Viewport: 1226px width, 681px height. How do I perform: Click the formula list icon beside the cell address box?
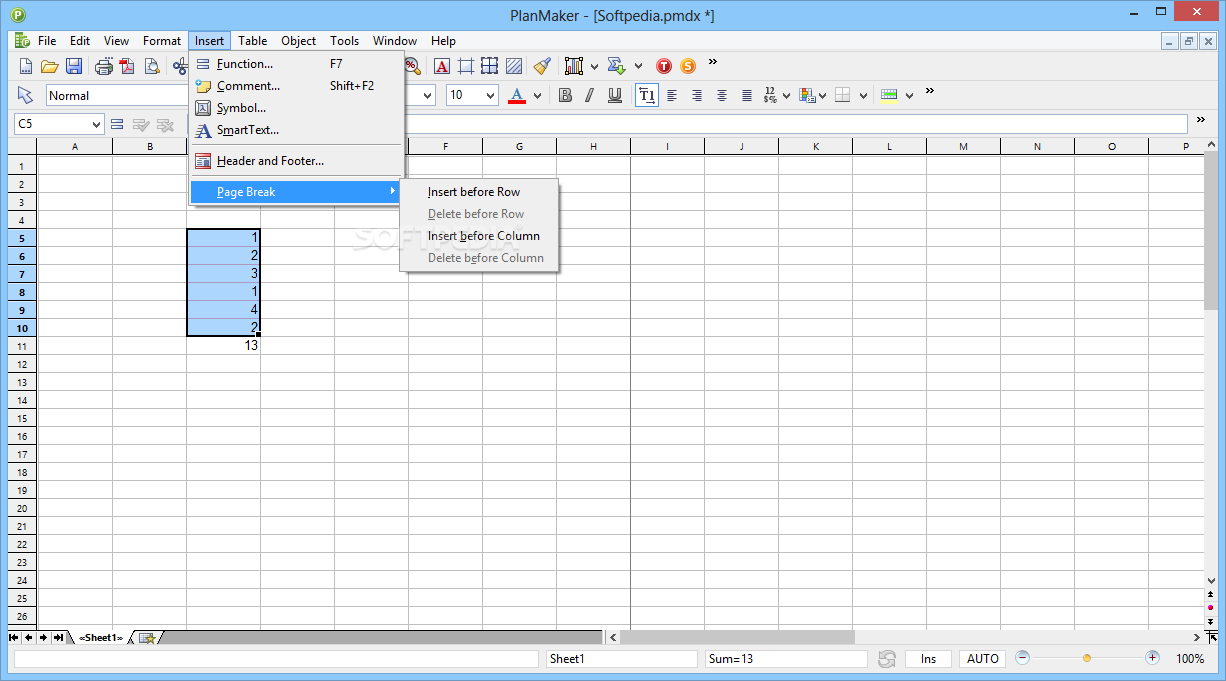pos(117,124)
